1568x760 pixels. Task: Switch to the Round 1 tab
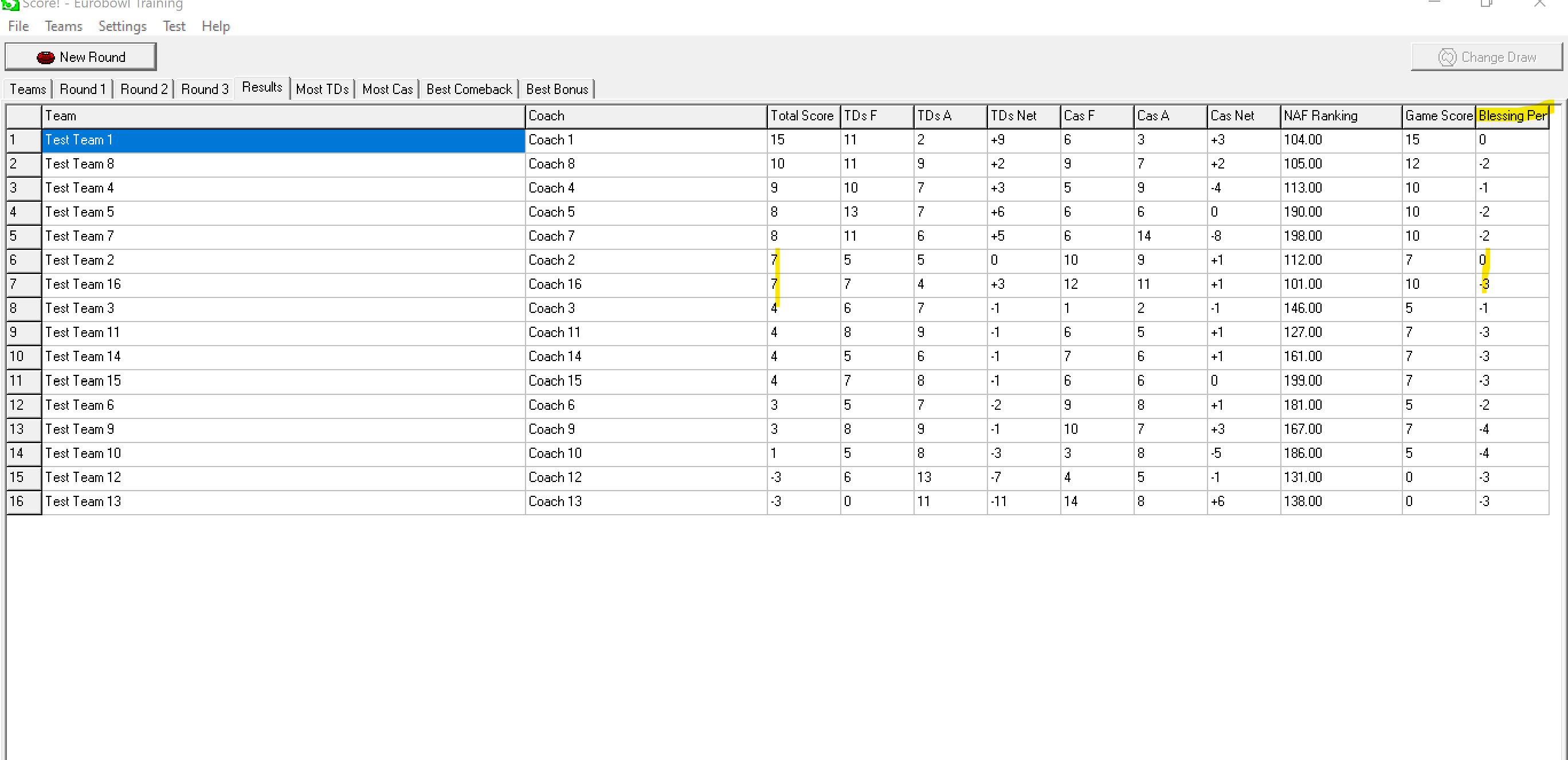pyautogui.click(x=83, y=89)
